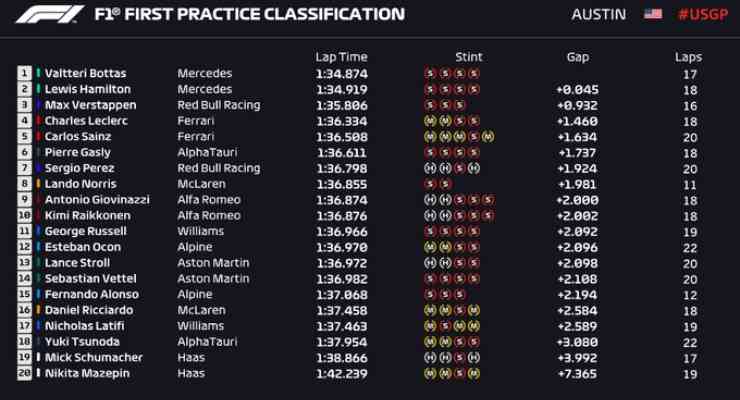Click the F1 logo icon

[x=50, y=14]
